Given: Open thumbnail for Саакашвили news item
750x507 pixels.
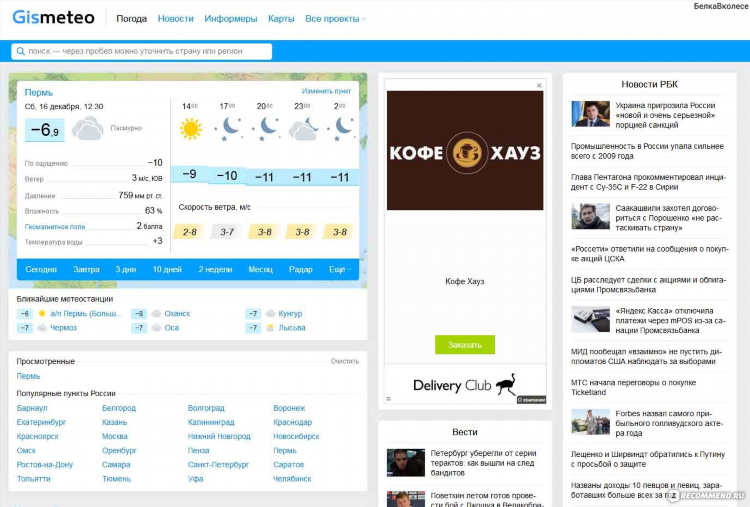Looking at the screenshot, I should [x=590, y=216].
